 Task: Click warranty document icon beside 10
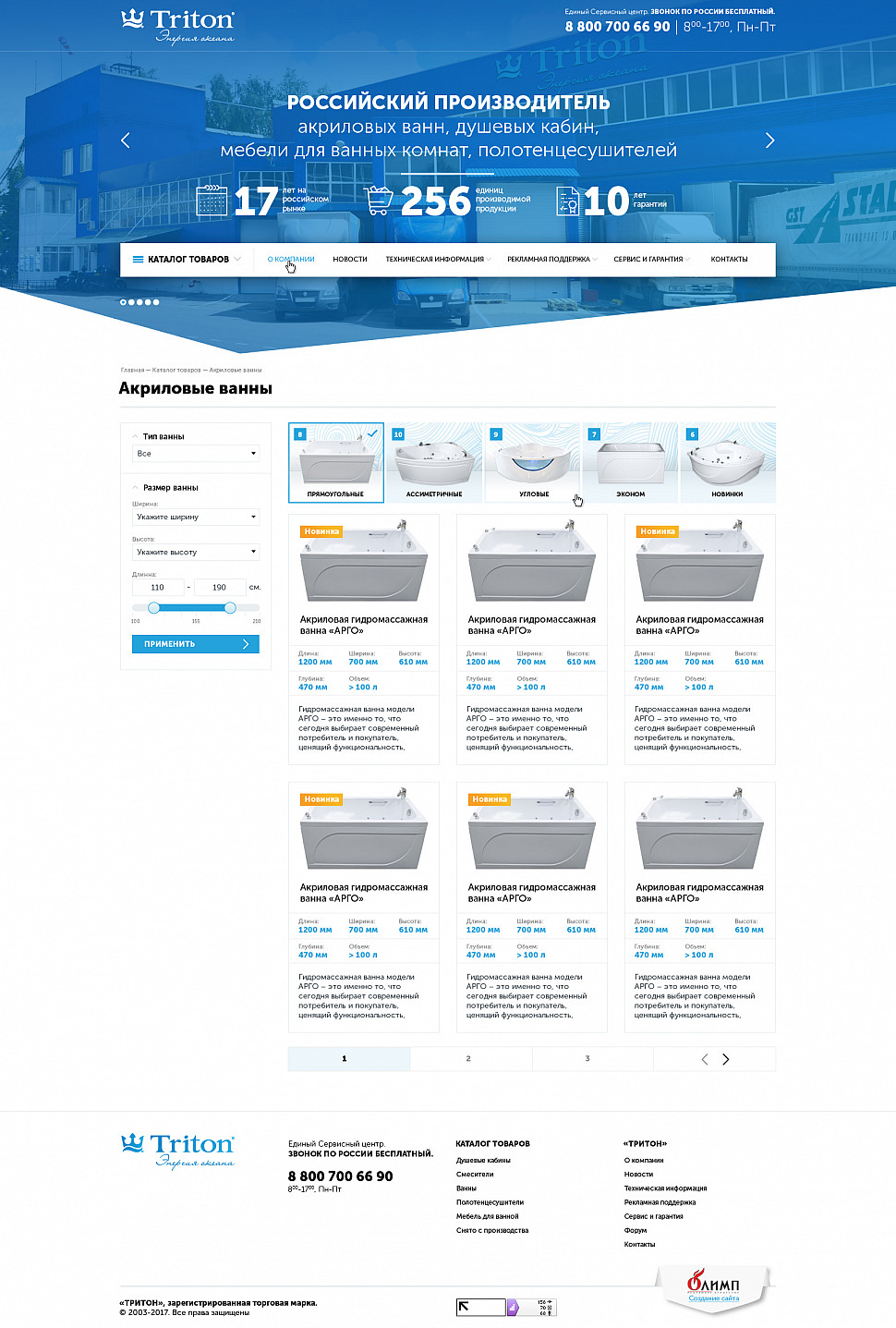coord(568,201)
